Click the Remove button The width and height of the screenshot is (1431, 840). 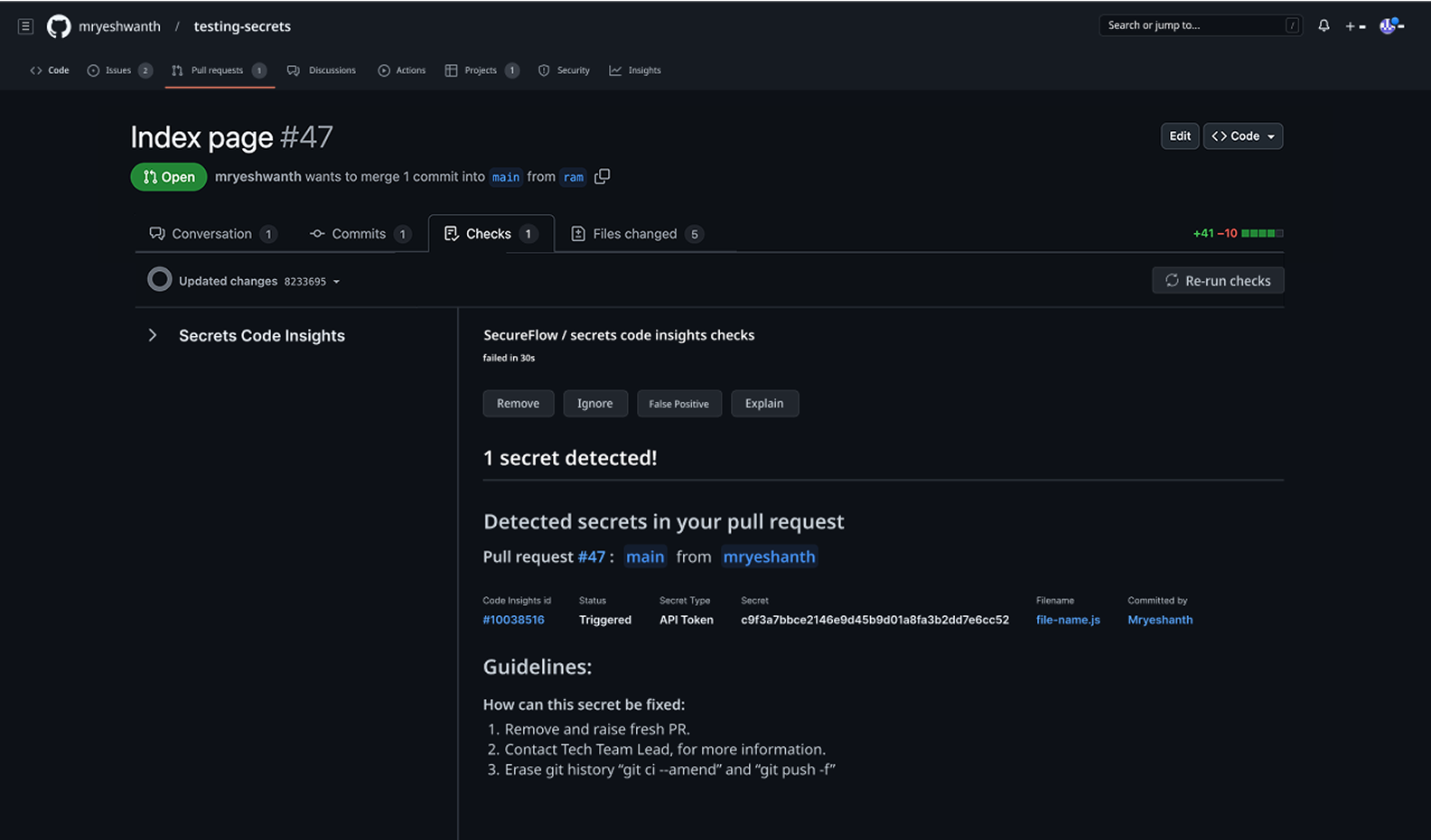[x=518, y=404]
